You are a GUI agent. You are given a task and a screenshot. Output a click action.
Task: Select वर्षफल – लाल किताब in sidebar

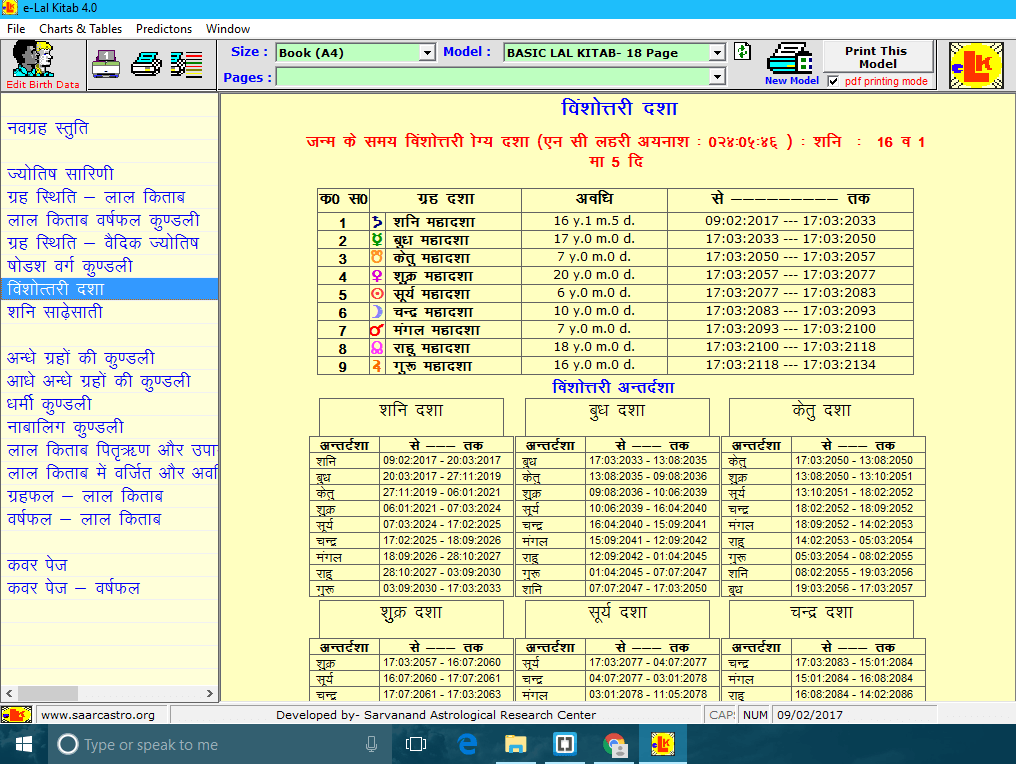click(x=84, y=519)
